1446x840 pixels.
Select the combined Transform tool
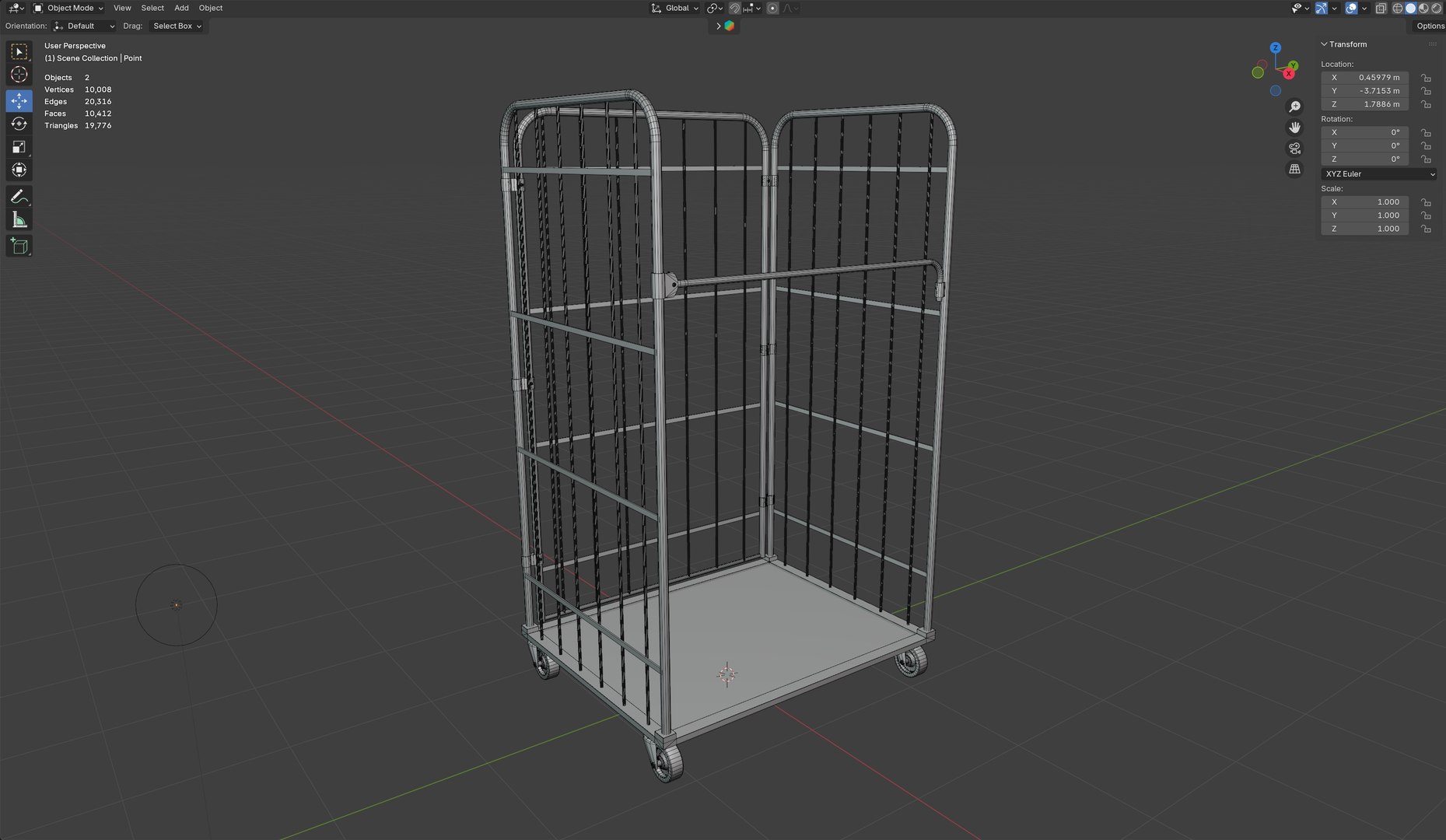pos(19,170)
